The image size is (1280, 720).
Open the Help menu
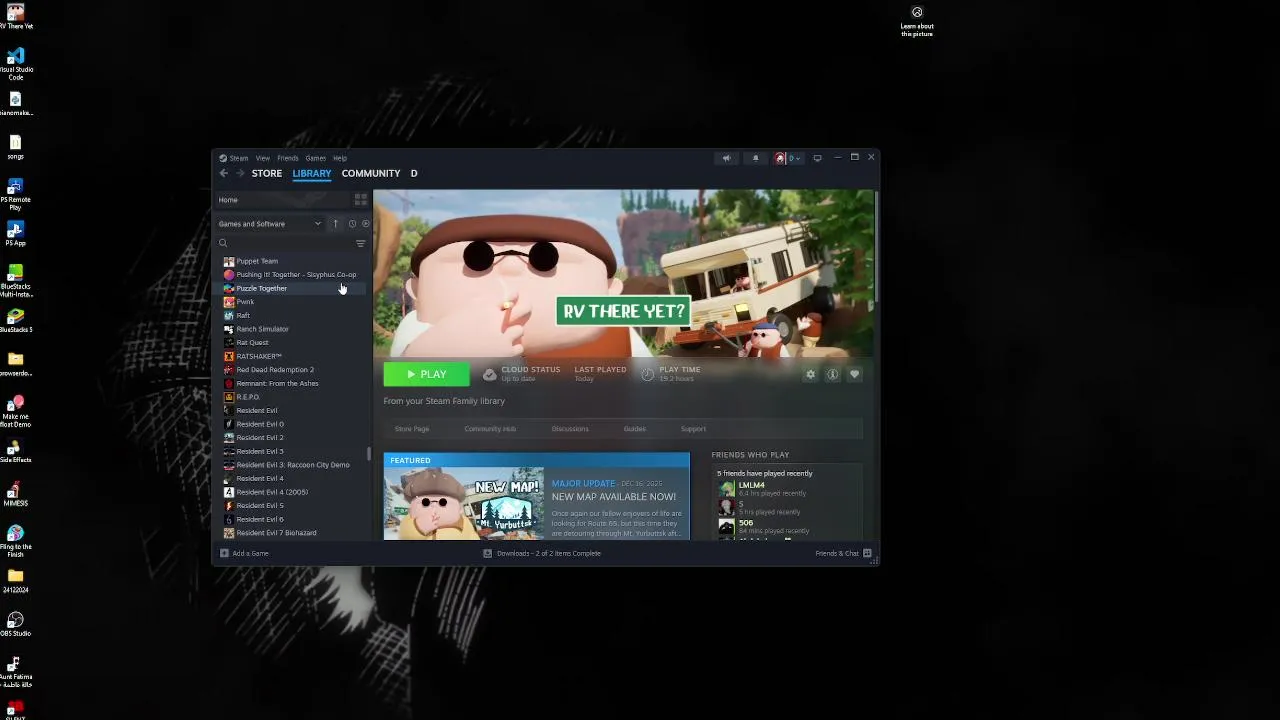[340, 158]
